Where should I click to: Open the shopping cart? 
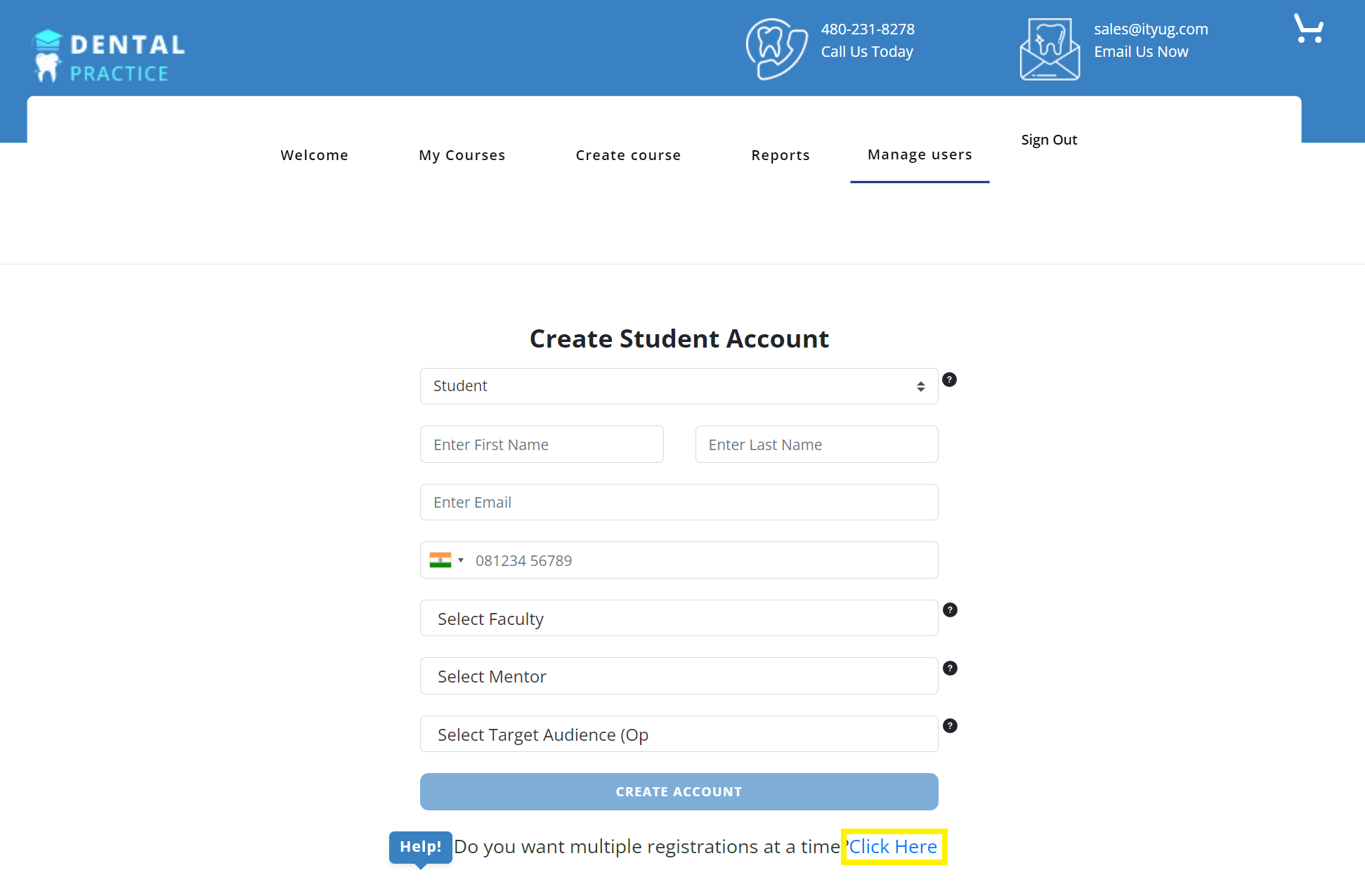pos(1309,29)
